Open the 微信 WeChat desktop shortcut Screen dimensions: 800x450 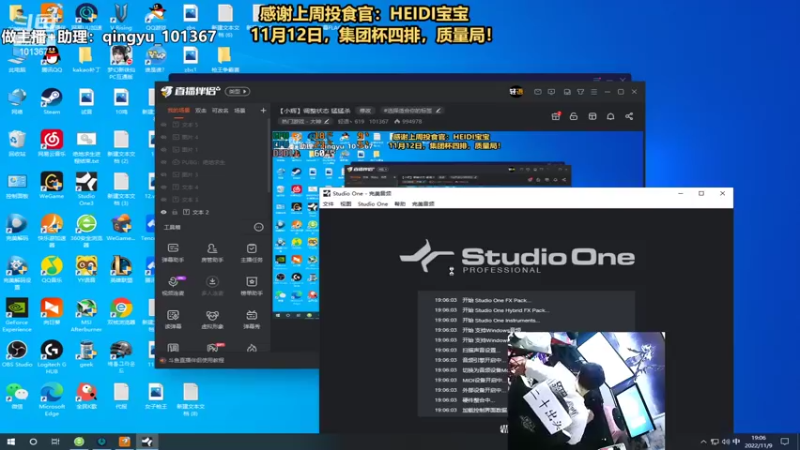click(17, 395)
